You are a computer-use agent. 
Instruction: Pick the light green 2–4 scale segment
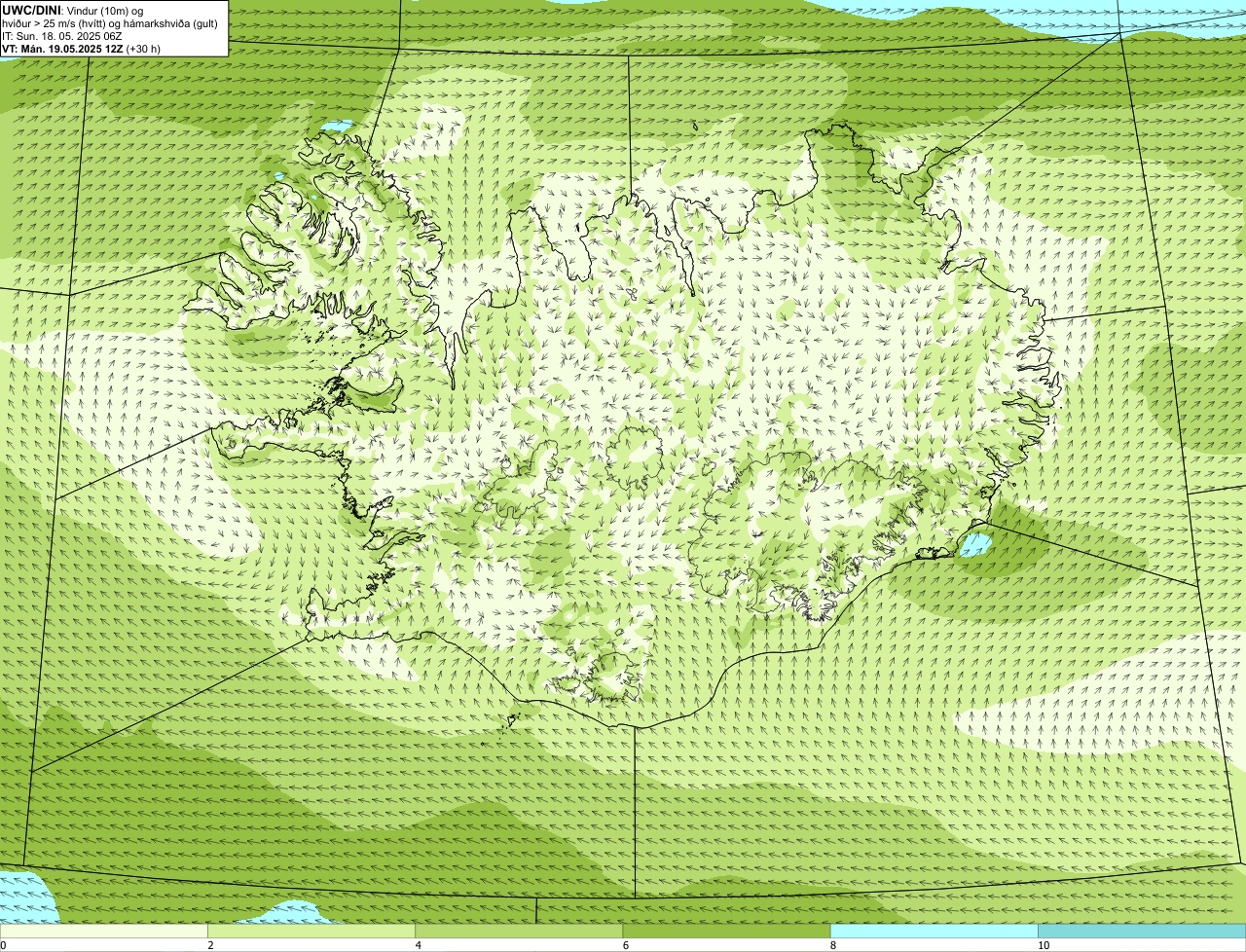tap(311, 932)
